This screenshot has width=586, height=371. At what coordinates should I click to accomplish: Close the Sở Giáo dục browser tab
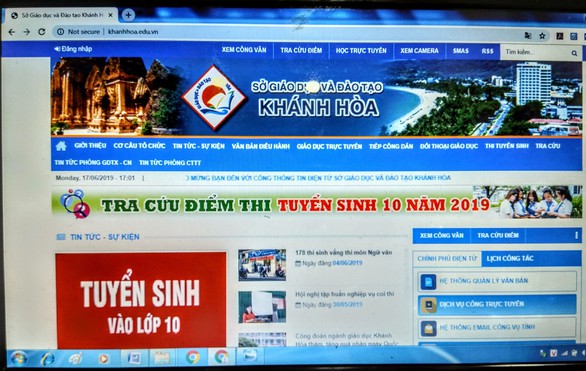point(111,15)
